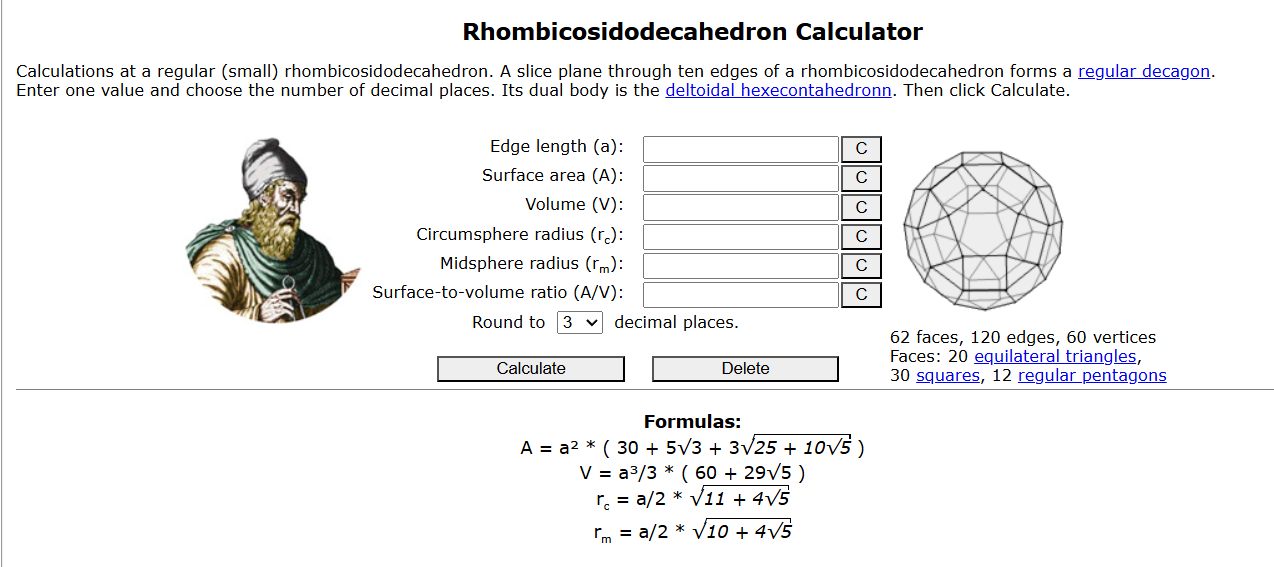
Task: Open the regular decagon link
Action: tap(1144, 72)
